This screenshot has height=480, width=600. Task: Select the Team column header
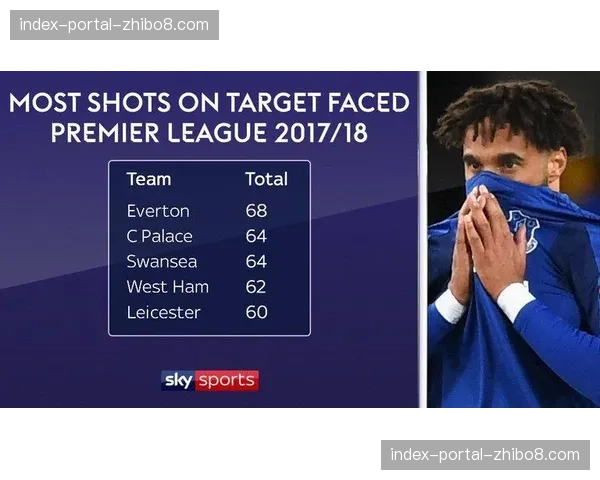tap(149, 179)
